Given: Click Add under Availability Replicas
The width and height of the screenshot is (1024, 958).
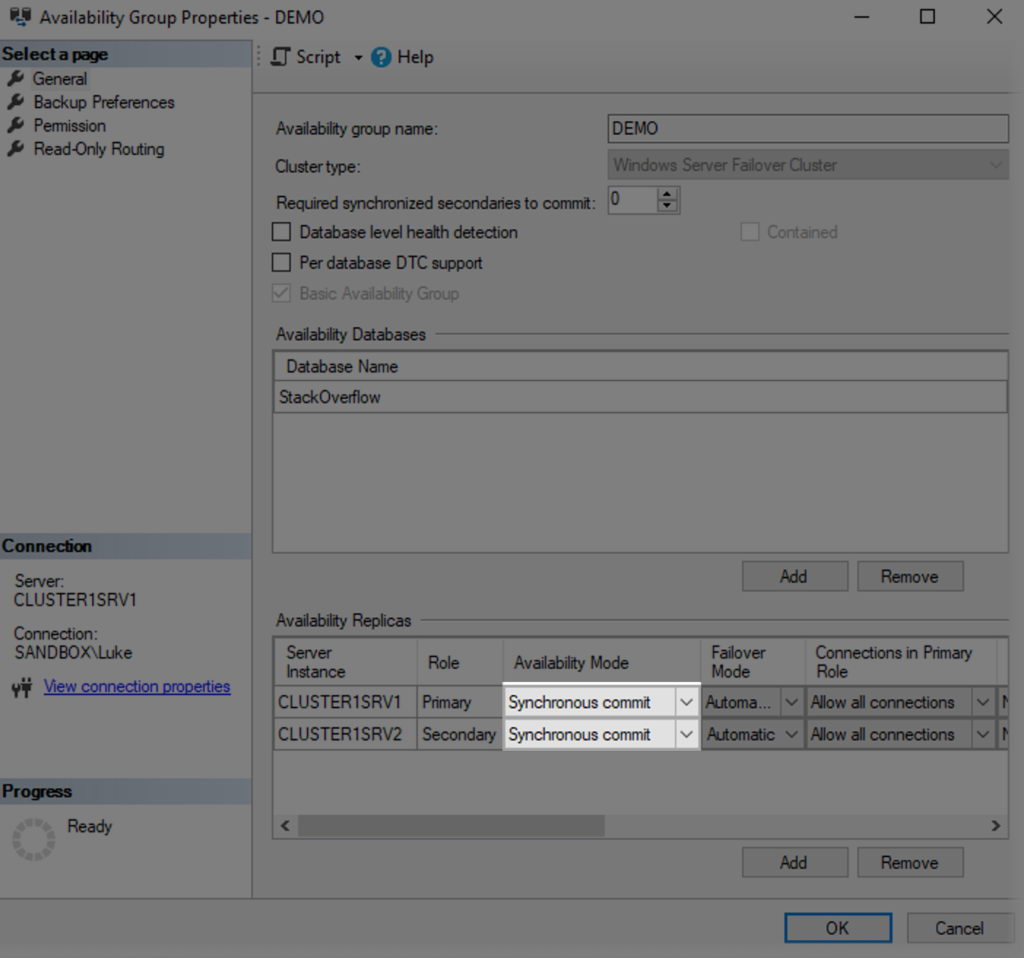Looking at the screenshot, I should (794, 862).
